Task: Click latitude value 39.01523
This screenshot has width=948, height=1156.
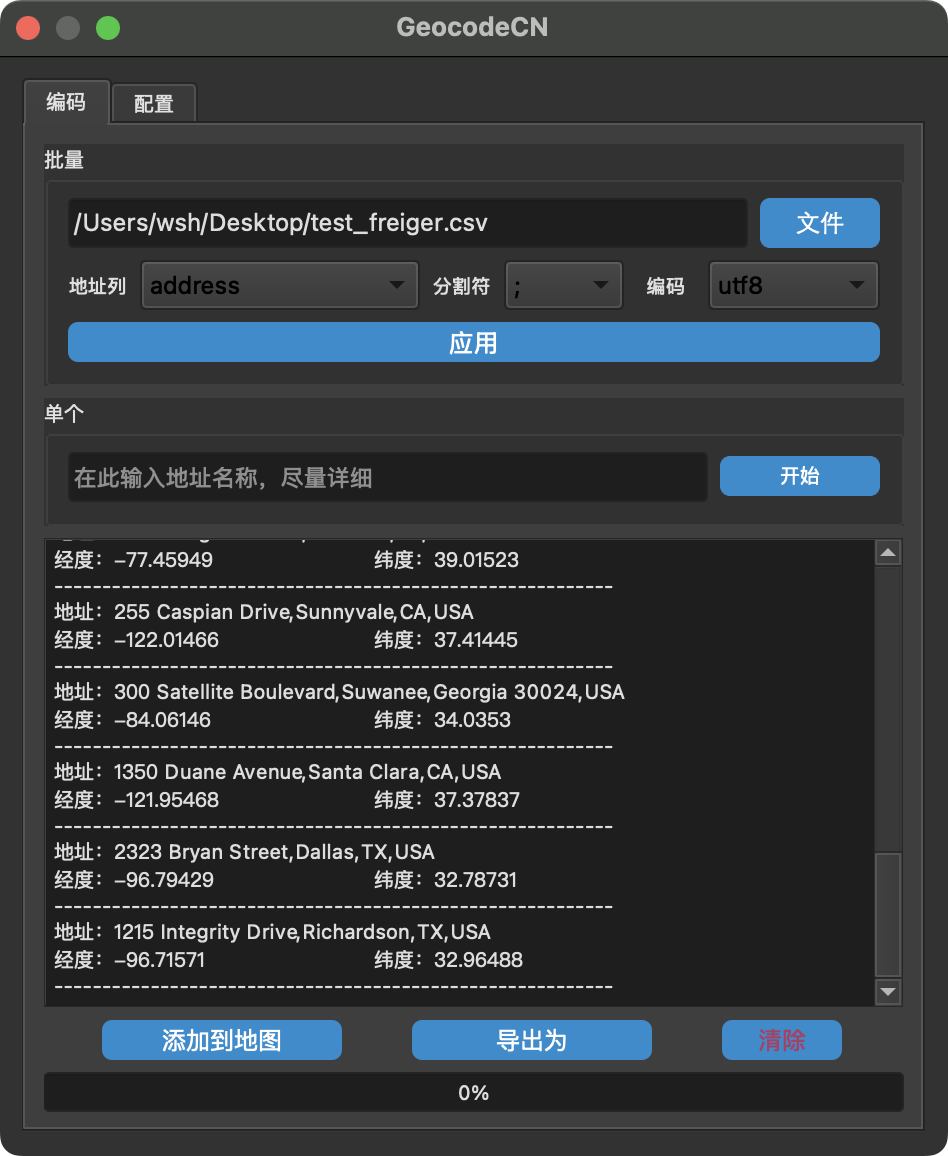Action: click(x=476, y=560)
